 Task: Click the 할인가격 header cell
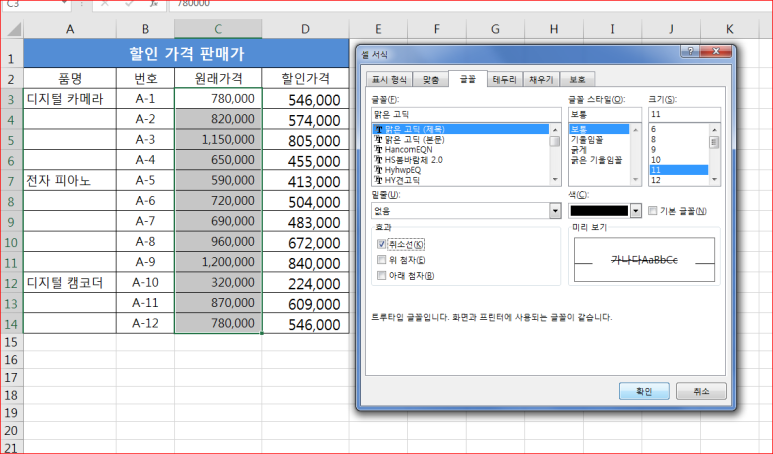305,78
